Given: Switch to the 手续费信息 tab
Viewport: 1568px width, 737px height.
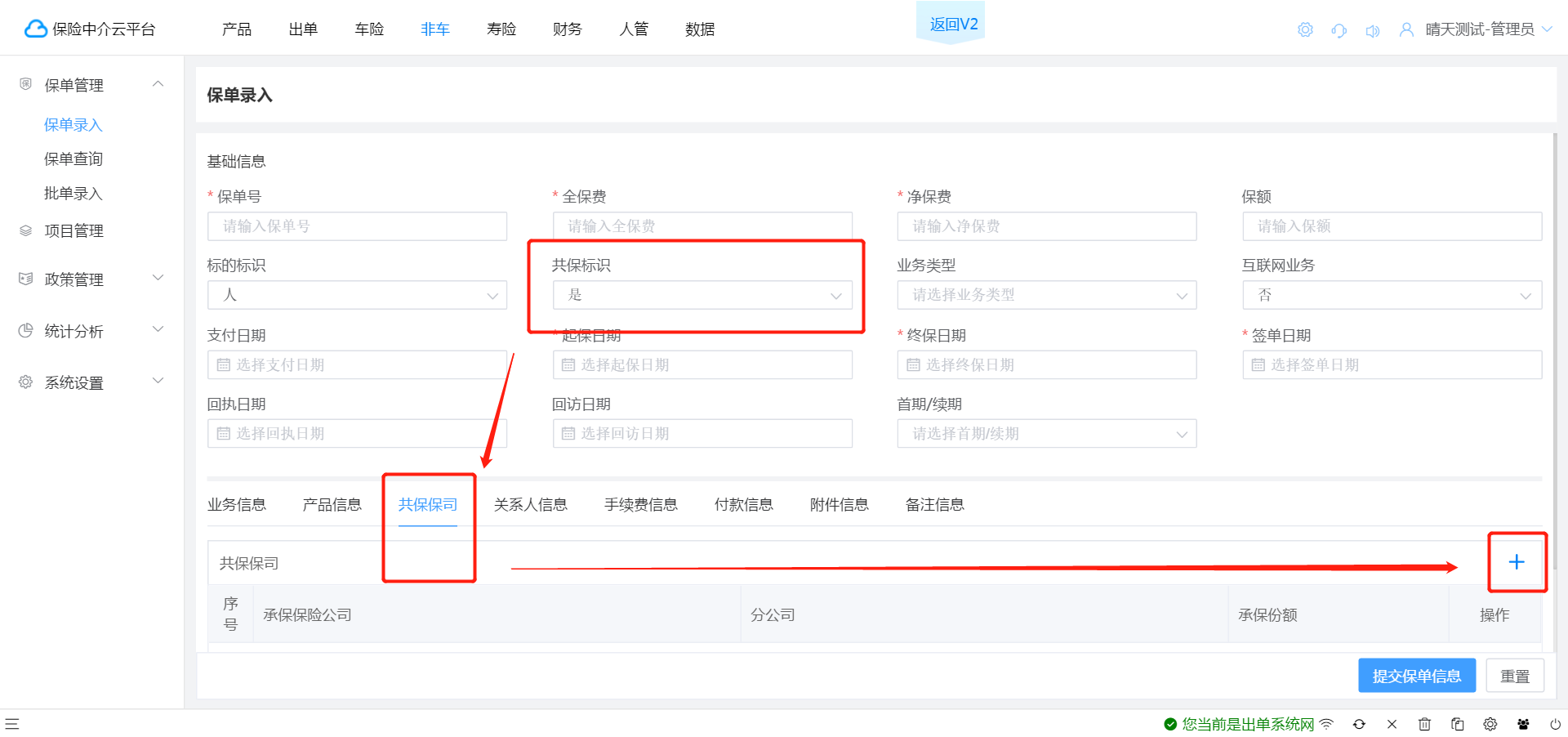Looking at the screenshot, I should (641, 505).
